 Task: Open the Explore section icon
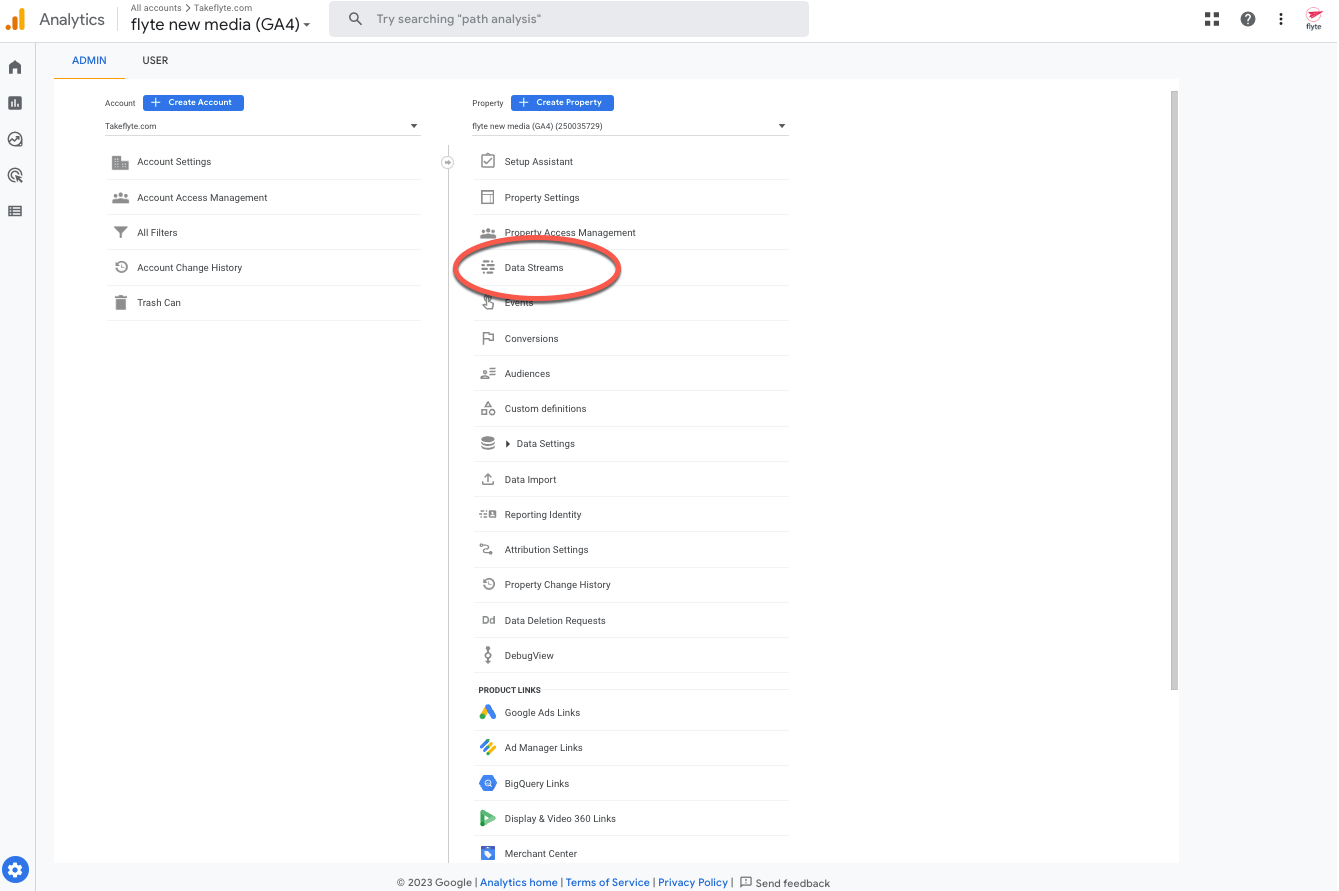pyautogui.click(x=14, y=139)
